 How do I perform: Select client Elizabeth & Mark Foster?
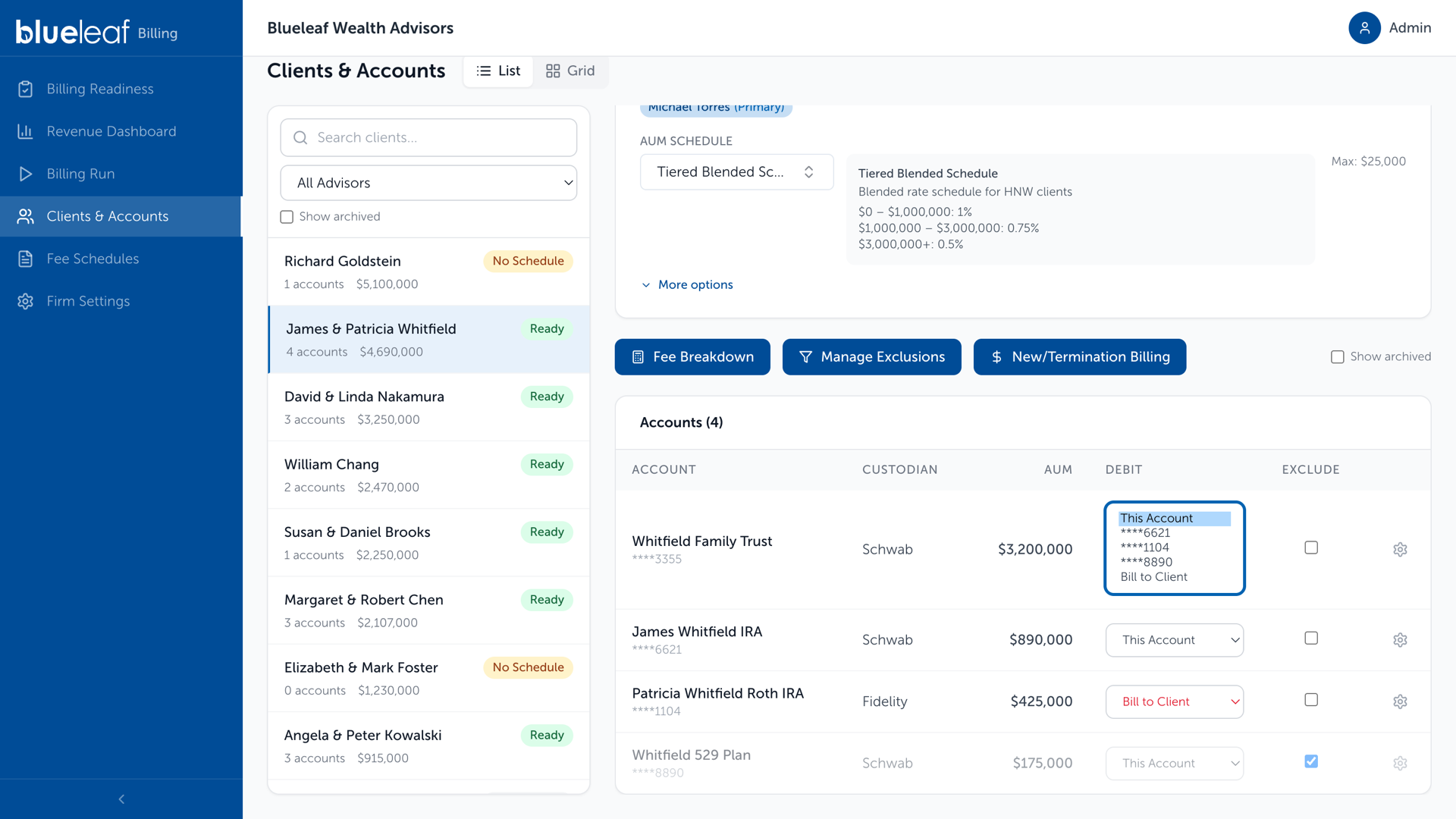(428, 679)
